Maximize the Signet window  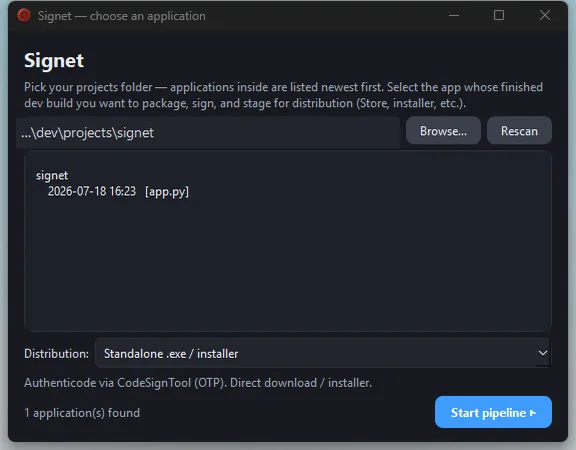pyautogui.click(x=499, y=15)
